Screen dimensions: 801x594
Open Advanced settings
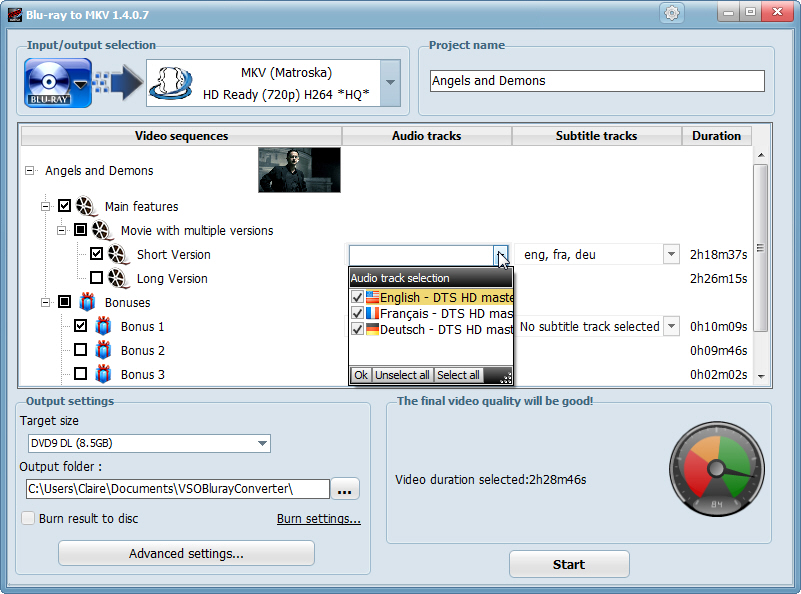tap(186, 554)
